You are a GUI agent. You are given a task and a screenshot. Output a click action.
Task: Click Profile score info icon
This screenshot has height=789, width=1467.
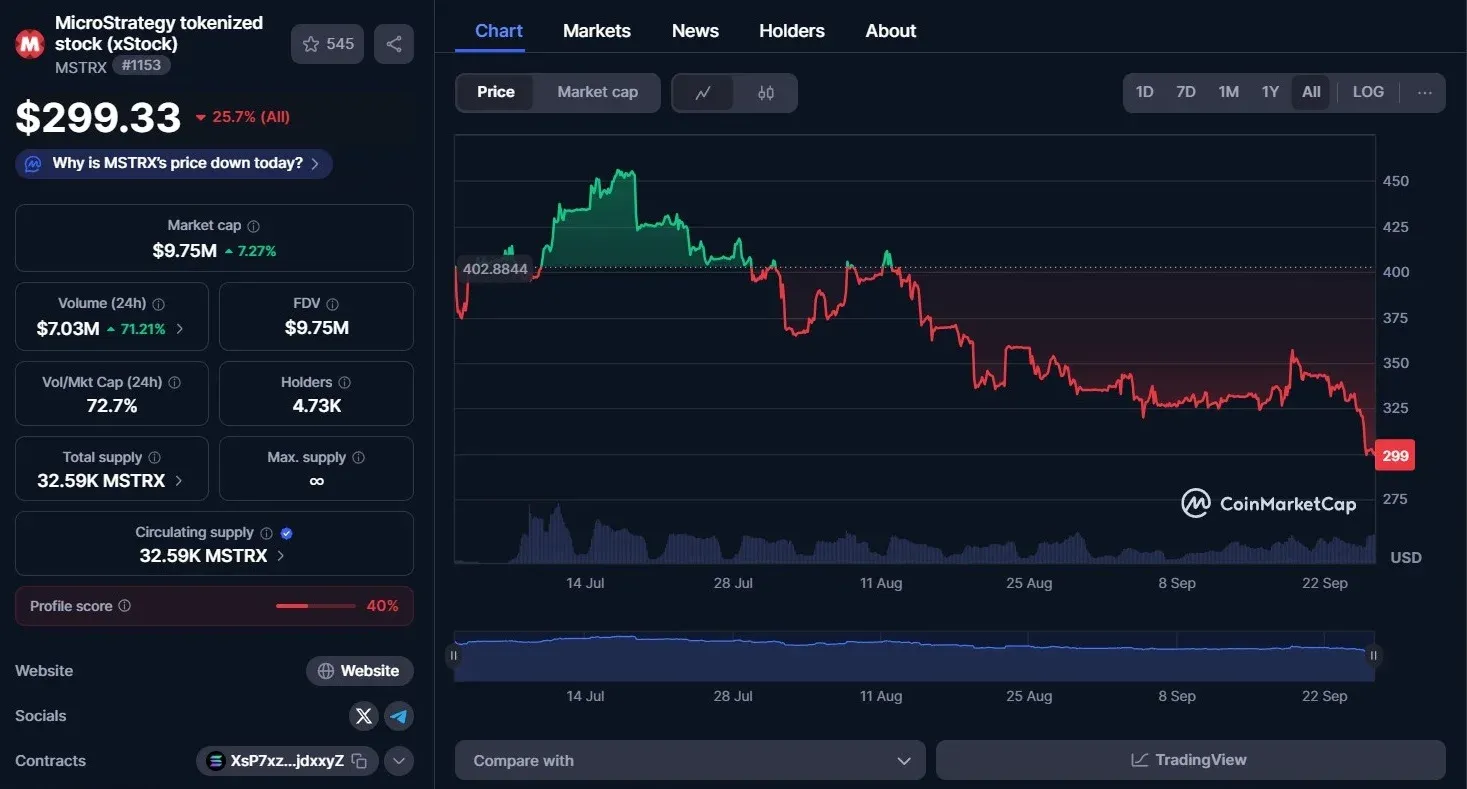124,606
